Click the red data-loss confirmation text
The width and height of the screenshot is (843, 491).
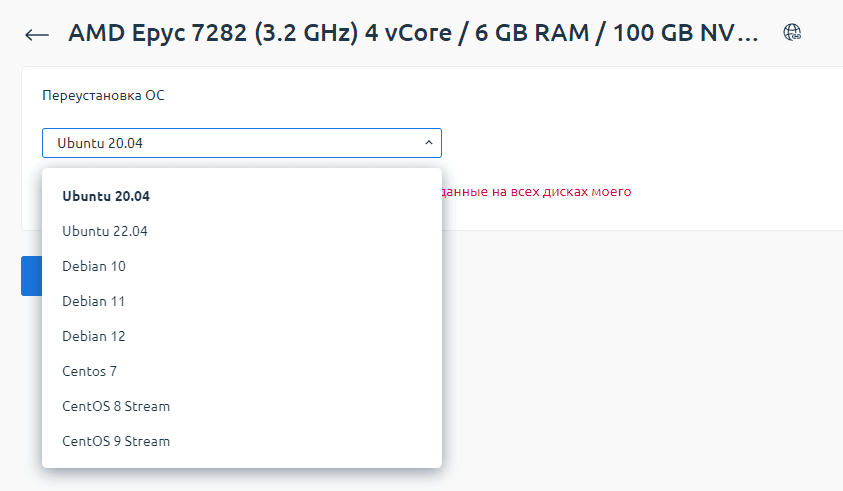point(536,191)
